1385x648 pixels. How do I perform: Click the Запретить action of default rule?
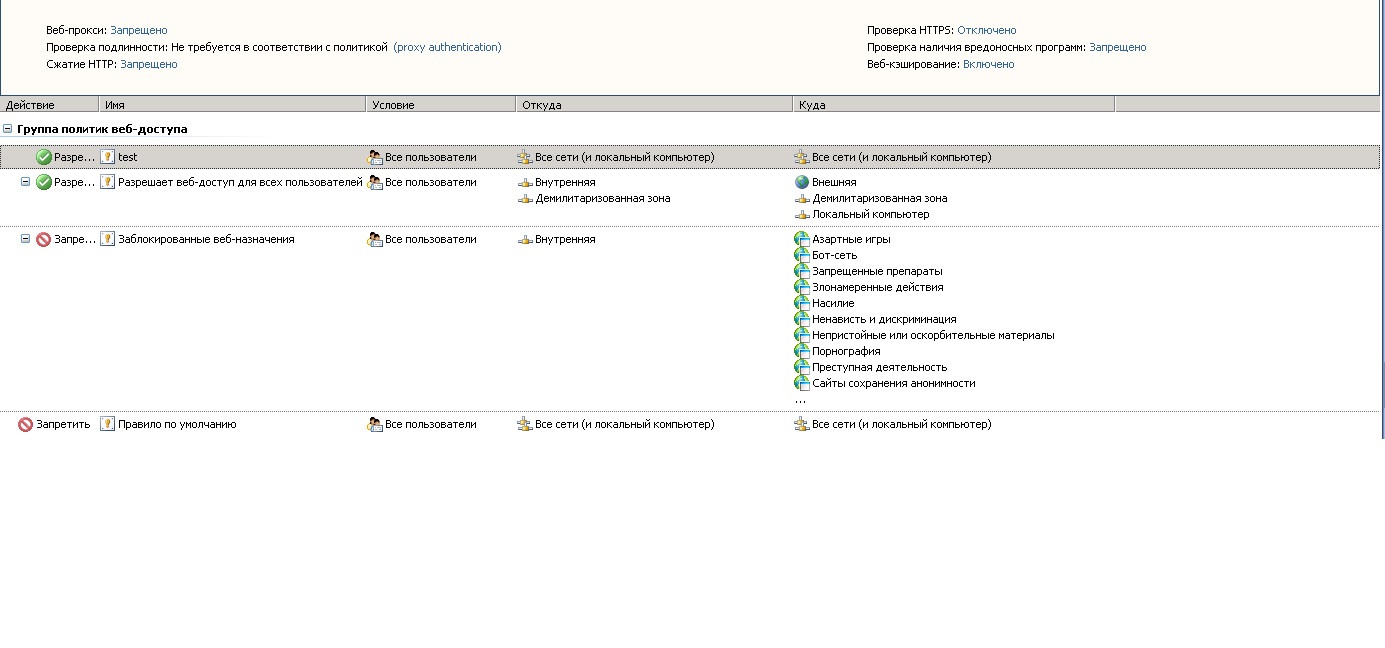click(x=63, y=424)
